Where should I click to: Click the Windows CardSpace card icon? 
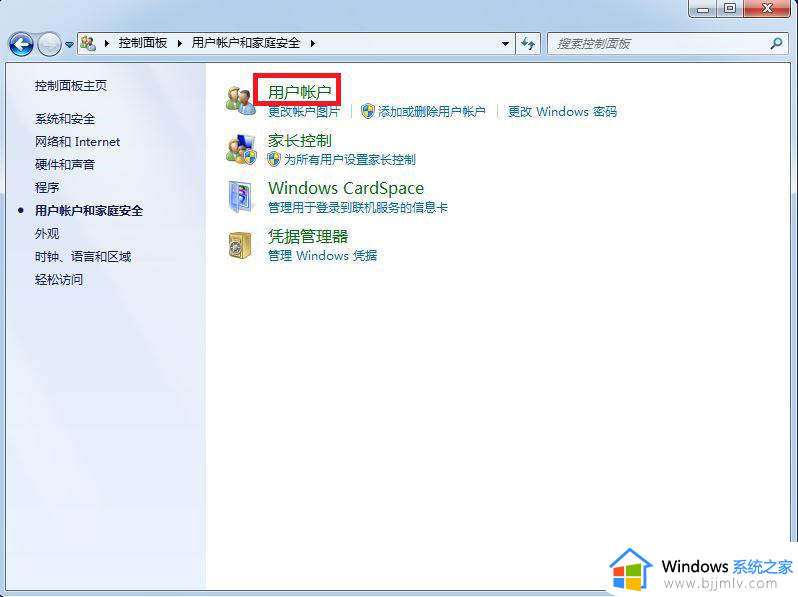click(x=240, y=197)
